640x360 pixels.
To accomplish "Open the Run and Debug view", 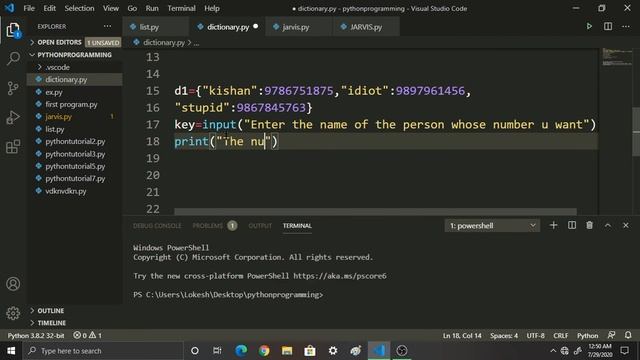I will click(x=13, y=118).
